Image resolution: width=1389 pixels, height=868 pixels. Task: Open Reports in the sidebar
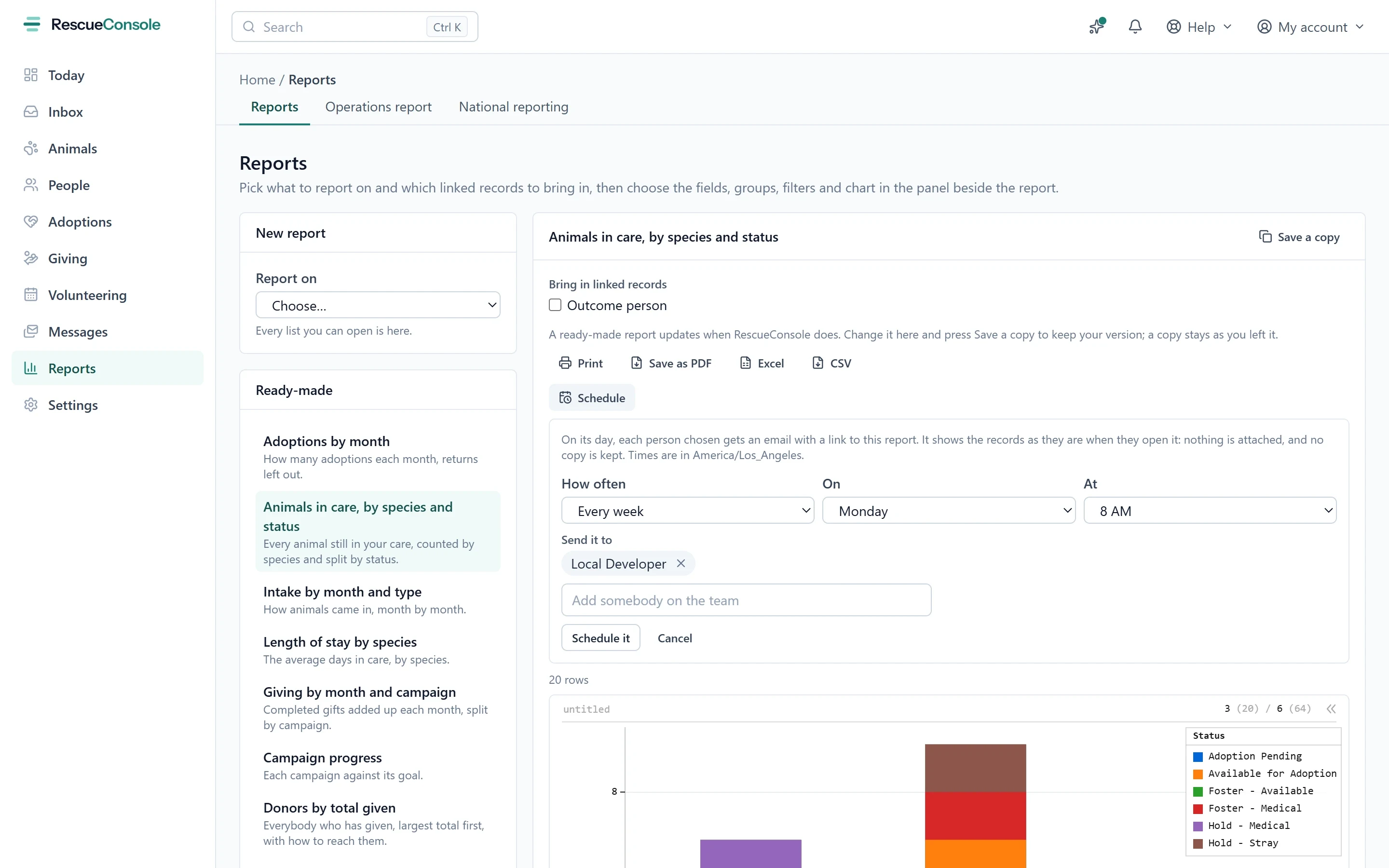108,368
